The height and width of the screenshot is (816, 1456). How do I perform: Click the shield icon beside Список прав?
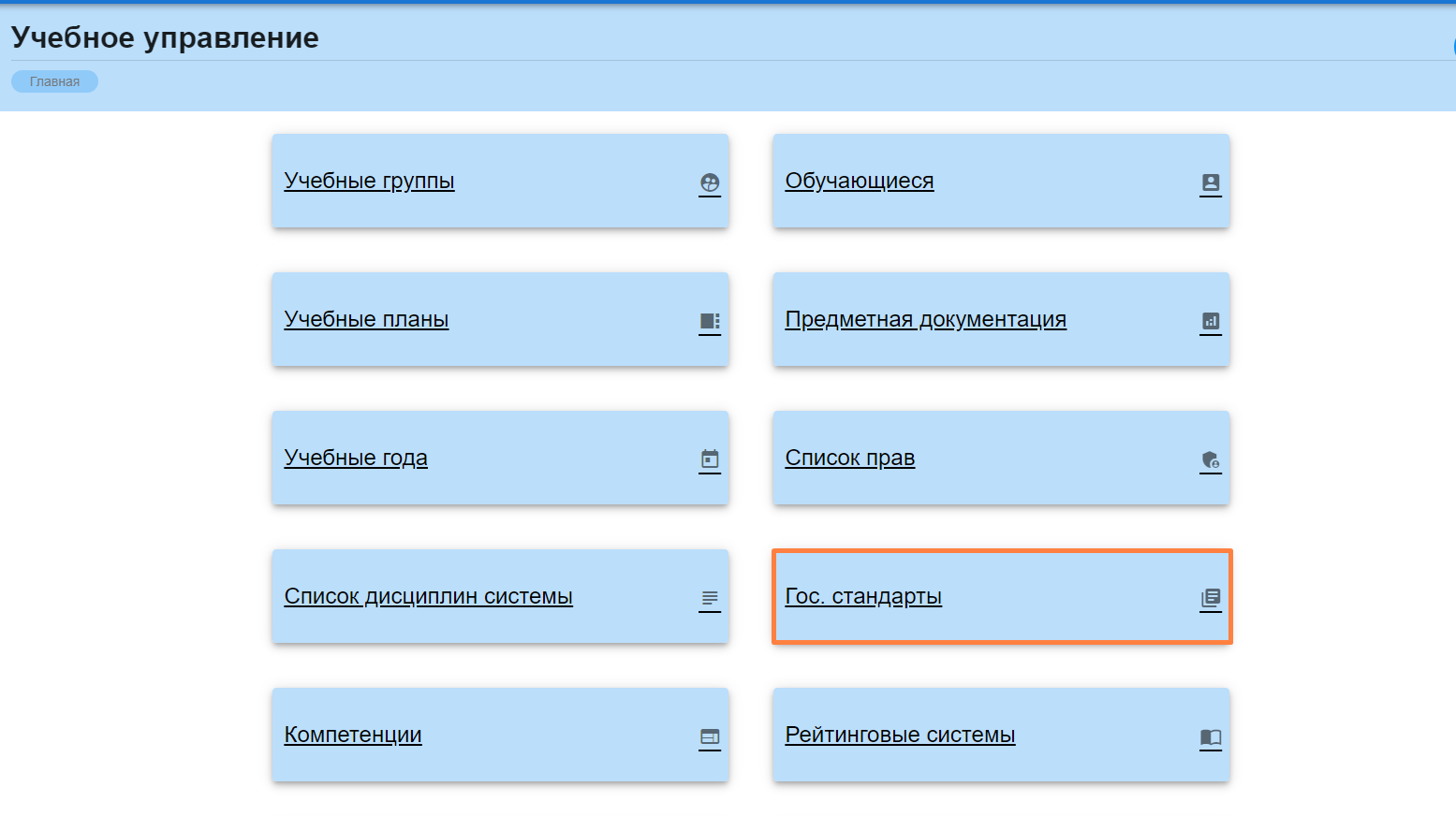[x=1211, y=459]
